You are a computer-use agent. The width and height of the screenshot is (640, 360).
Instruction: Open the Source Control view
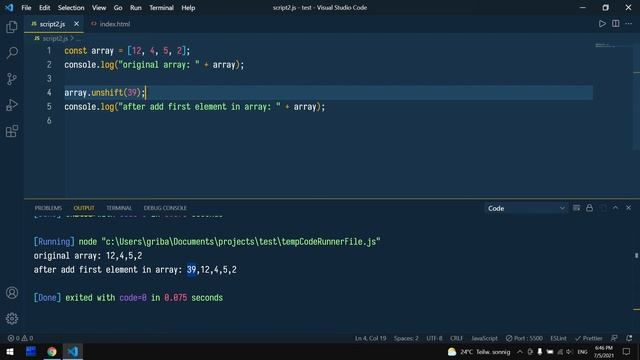point(12,79)
